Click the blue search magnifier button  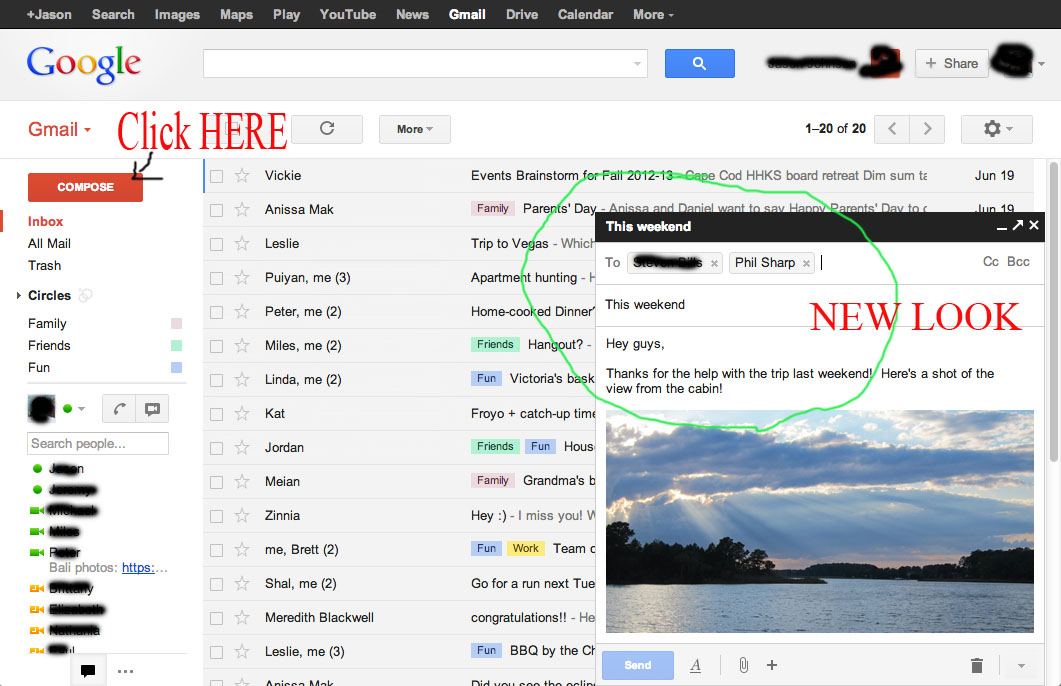(699, 64)
